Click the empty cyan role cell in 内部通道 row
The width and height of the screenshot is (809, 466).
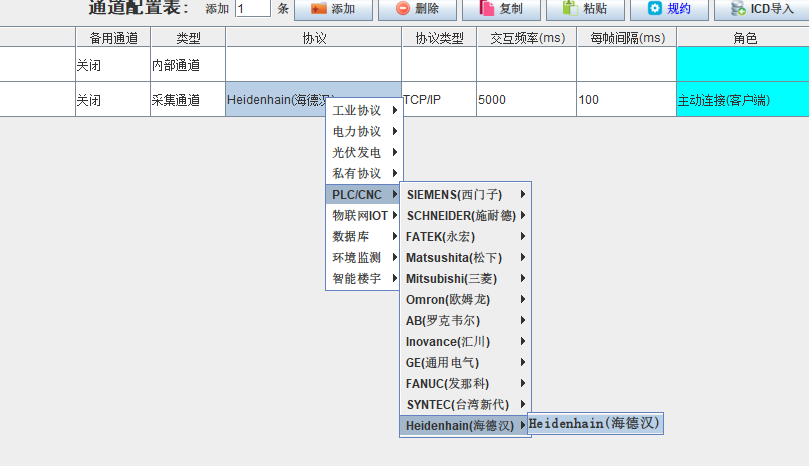[x=743, y=65]
